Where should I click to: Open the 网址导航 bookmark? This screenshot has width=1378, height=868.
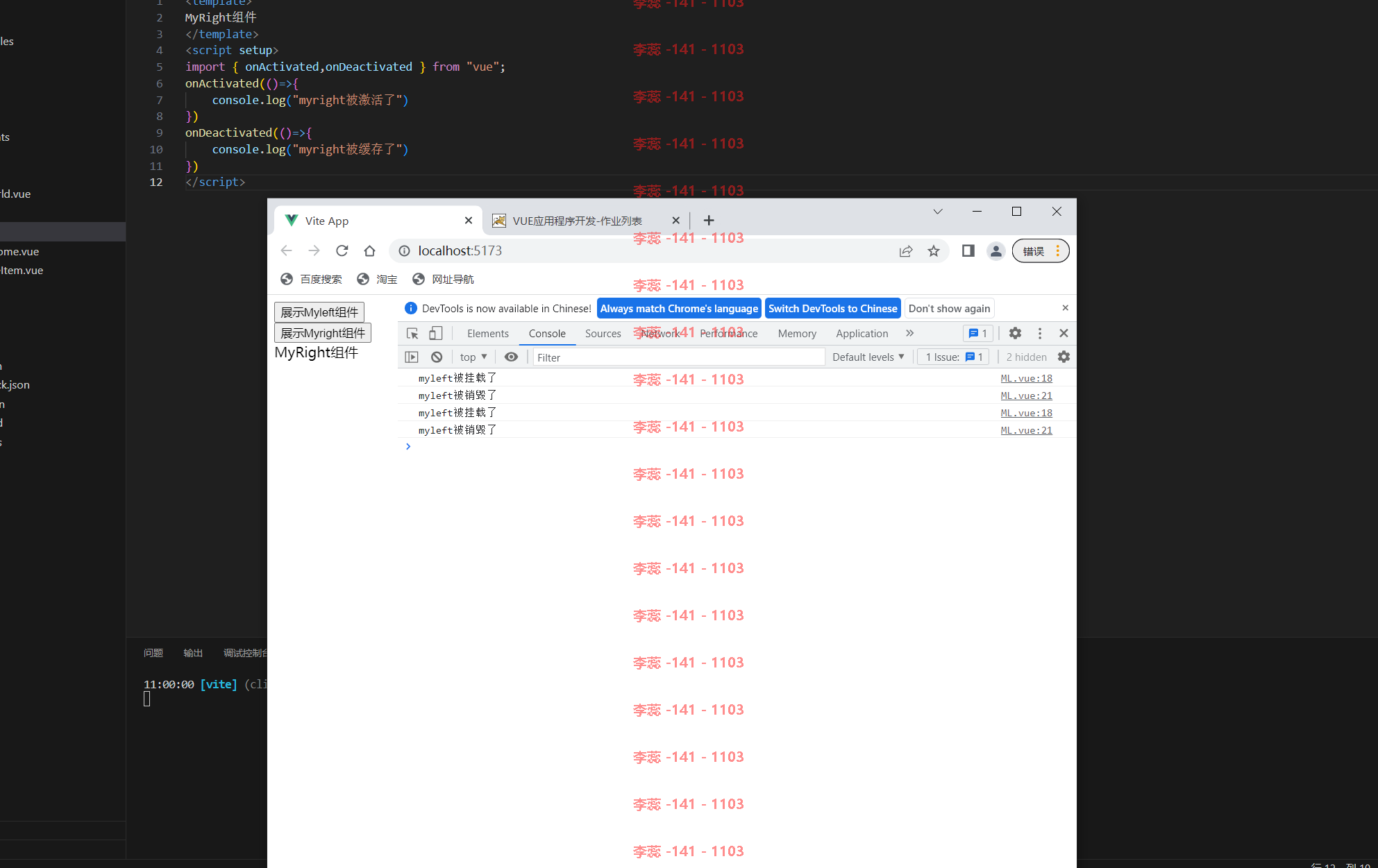point(443,279)
